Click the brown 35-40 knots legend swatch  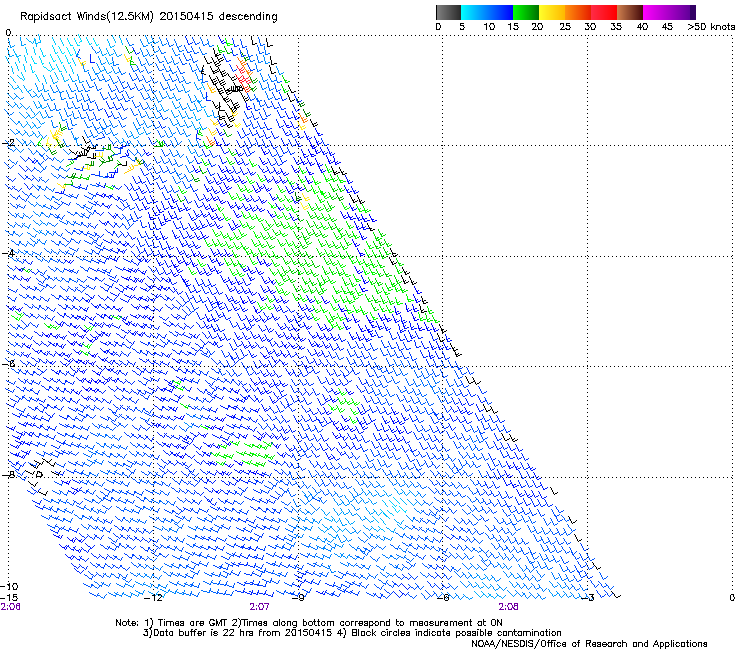[630, 12]
